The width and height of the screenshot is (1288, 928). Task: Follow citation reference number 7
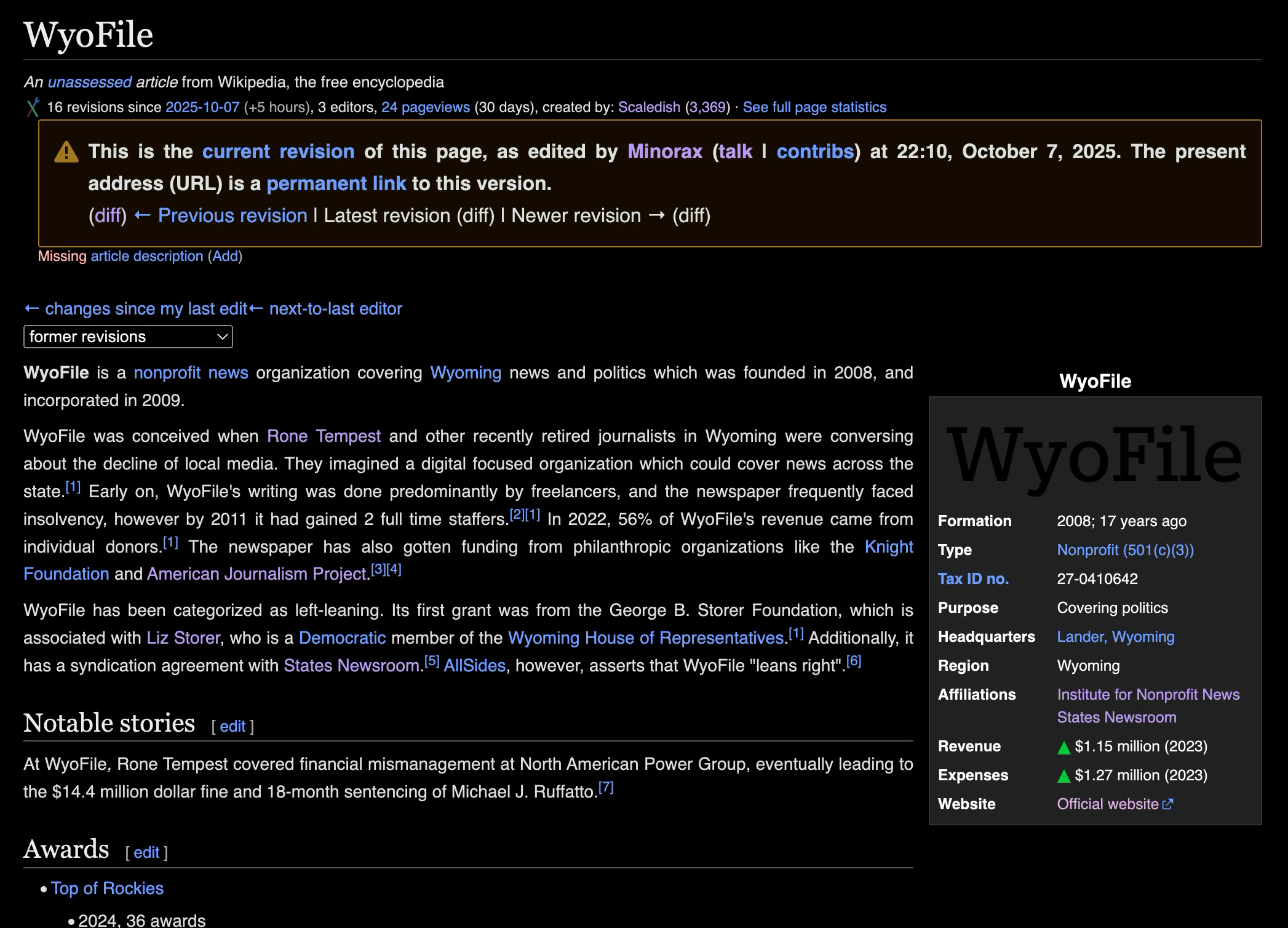click(606, 787)
